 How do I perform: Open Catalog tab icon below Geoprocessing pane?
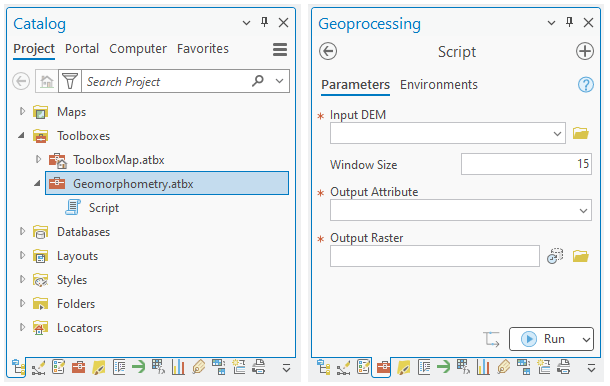323,367
